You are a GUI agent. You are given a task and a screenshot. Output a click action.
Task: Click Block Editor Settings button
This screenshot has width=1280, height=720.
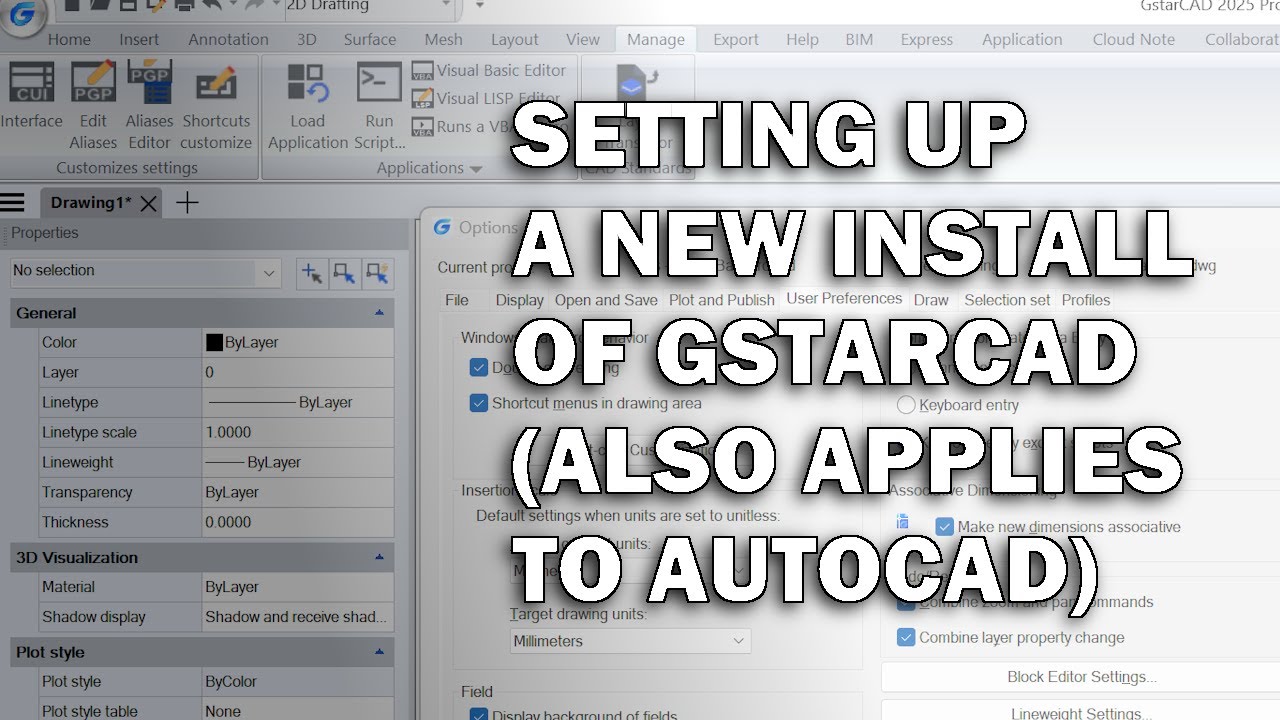click(x=1081, y=677)
